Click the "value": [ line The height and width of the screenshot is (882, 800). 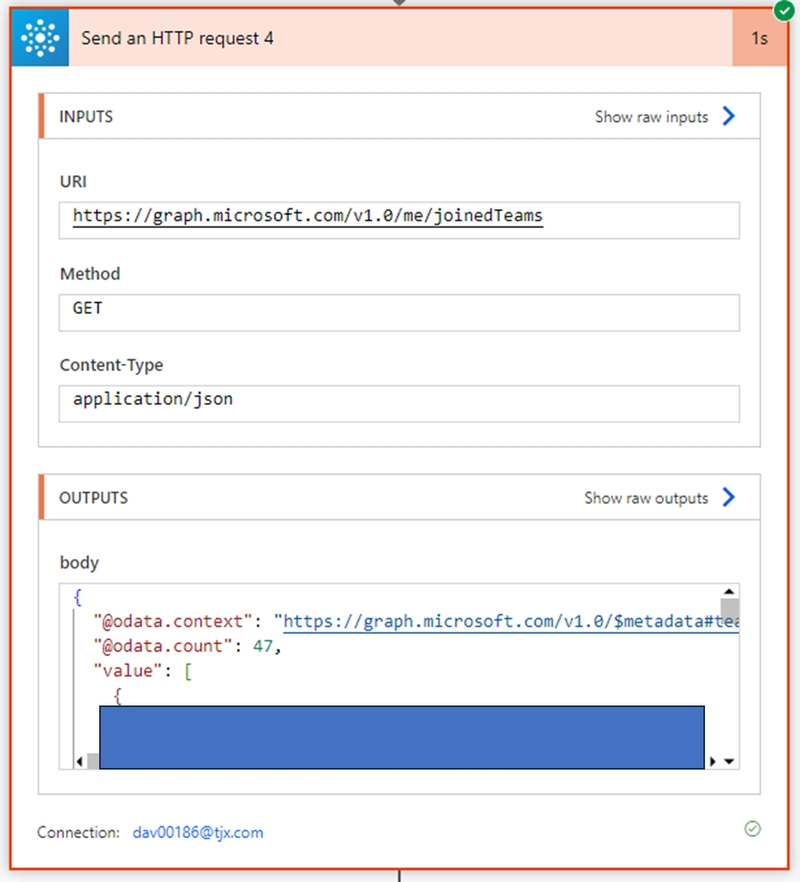point(143,670)
